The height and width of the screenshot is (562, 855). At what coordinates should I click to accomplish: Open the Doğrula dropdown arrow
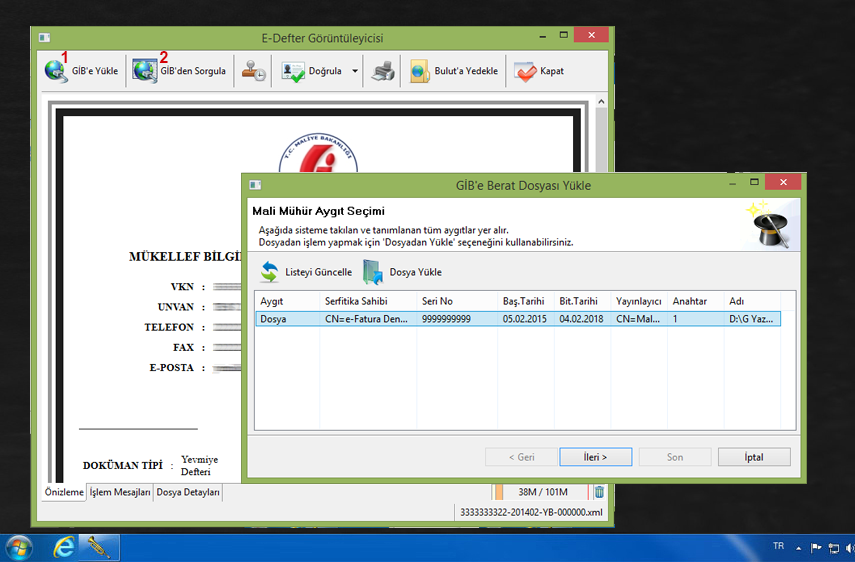[355, 72]
